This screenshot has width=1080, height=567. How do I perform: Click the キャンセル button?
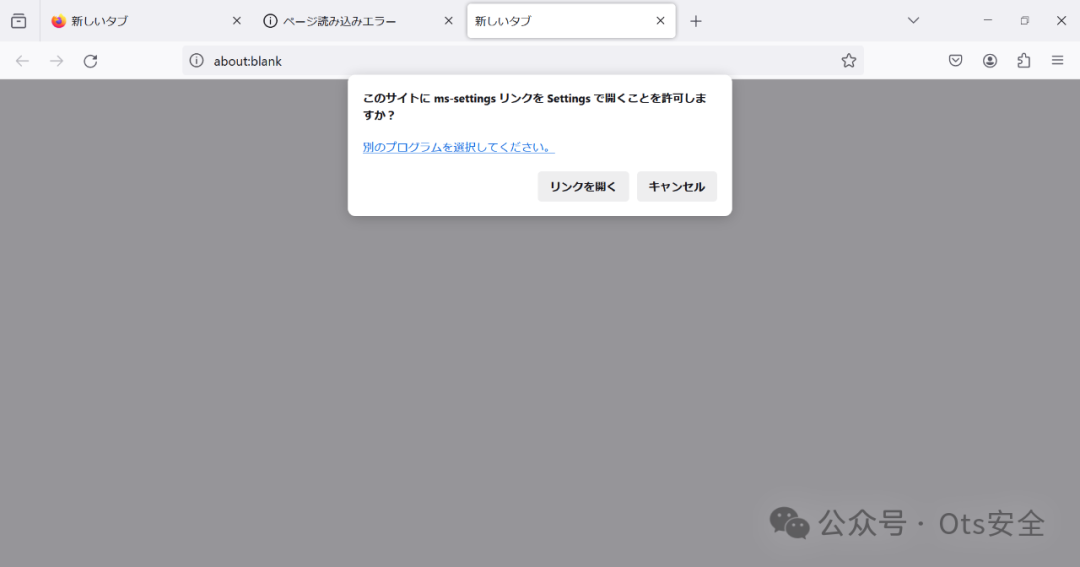pyautogui.click(x=676, y=187)
